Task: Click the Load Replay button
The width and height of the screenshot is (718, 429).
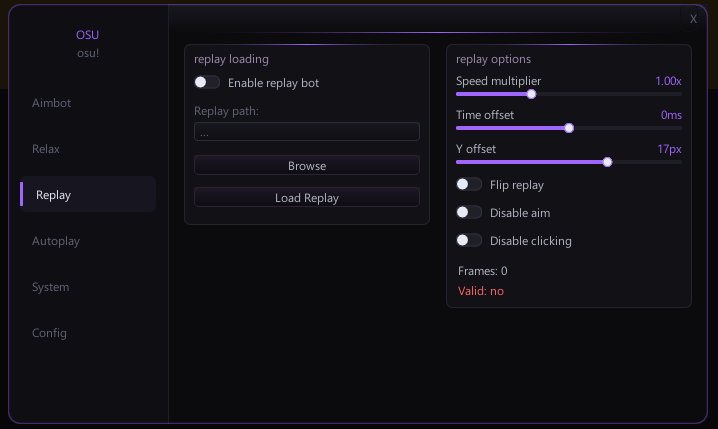Action: (x=307, y=197)
